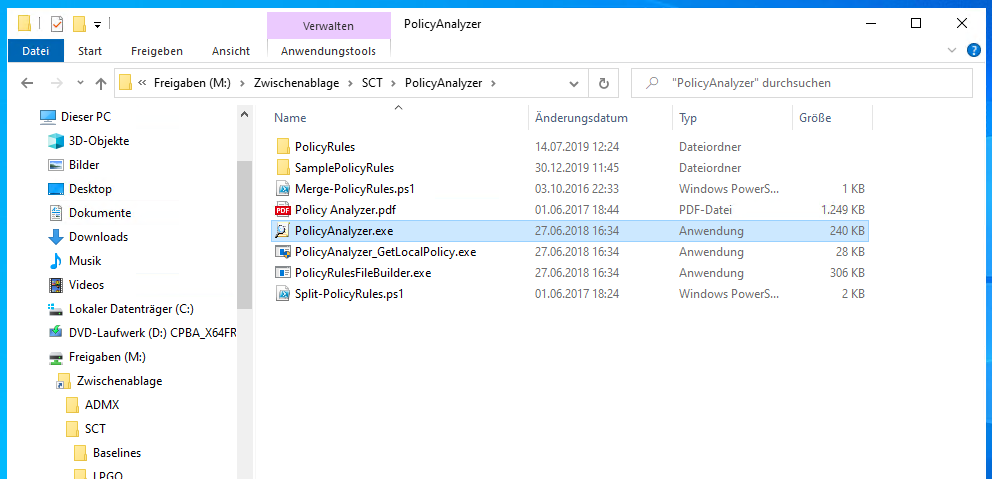Screen dimensions: 992x479
Task: Select the Split-PolicyRules.ps1 script icon
Action: (x=283, y=294)
